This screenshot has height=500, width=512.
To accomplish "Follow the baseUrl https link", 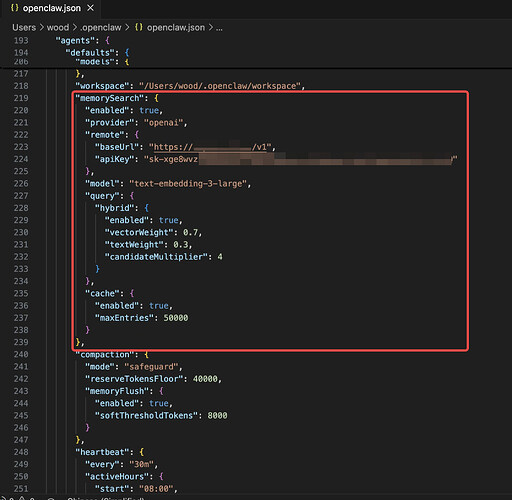I will [x=212, y=147].
